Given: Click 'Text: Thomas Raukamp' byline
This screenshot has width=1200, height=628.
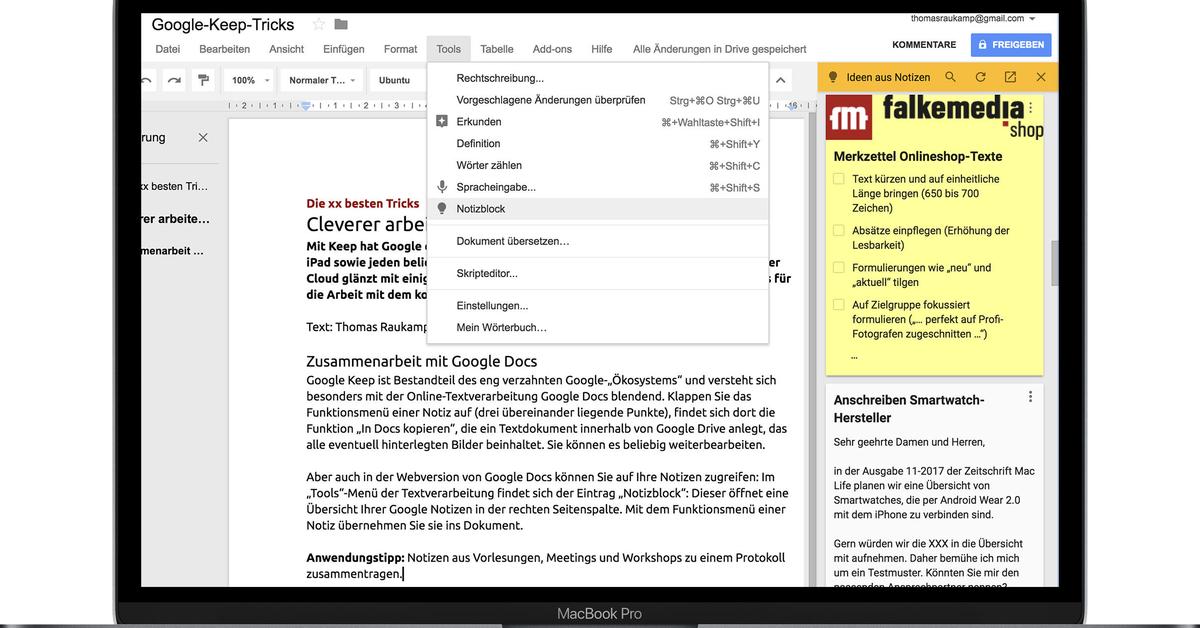Looking at the screenshot, I should pos(367,327).
